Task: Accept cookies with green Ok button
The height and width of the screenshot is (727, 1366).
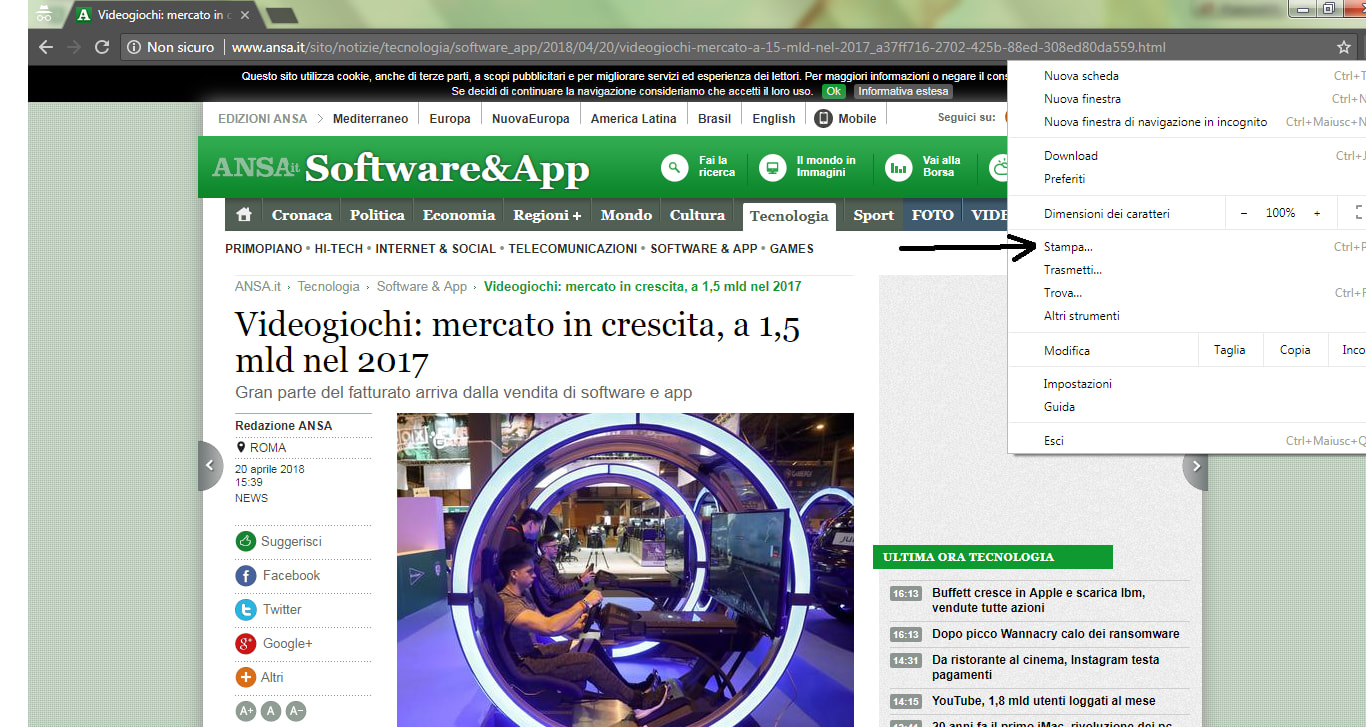Action: coord(833,91)
